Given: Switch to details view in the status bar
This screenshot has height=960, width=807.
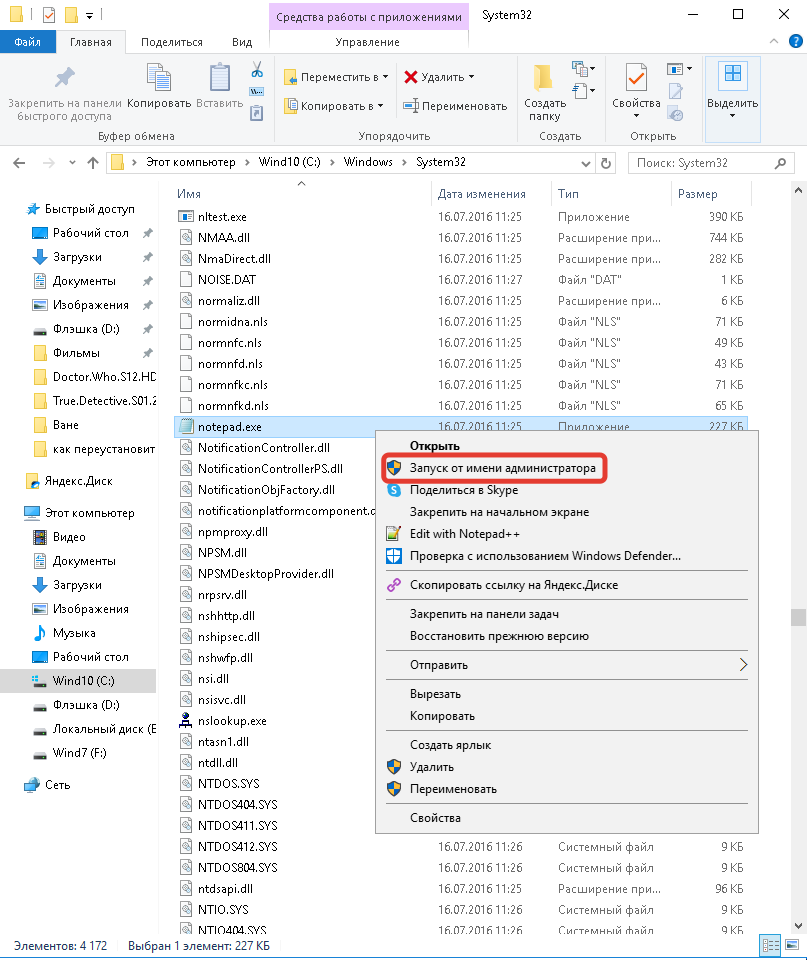Looking at the screenshot, I should coord(770,944).
